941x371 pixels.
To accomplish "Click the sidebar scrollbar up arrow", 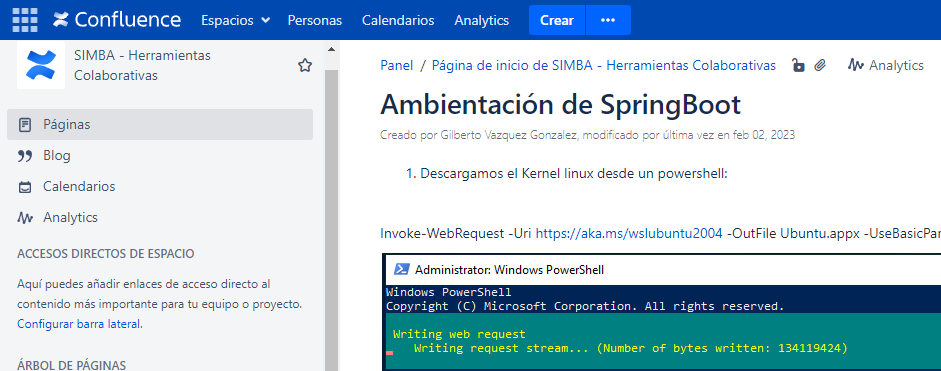I will pos(331,49).
